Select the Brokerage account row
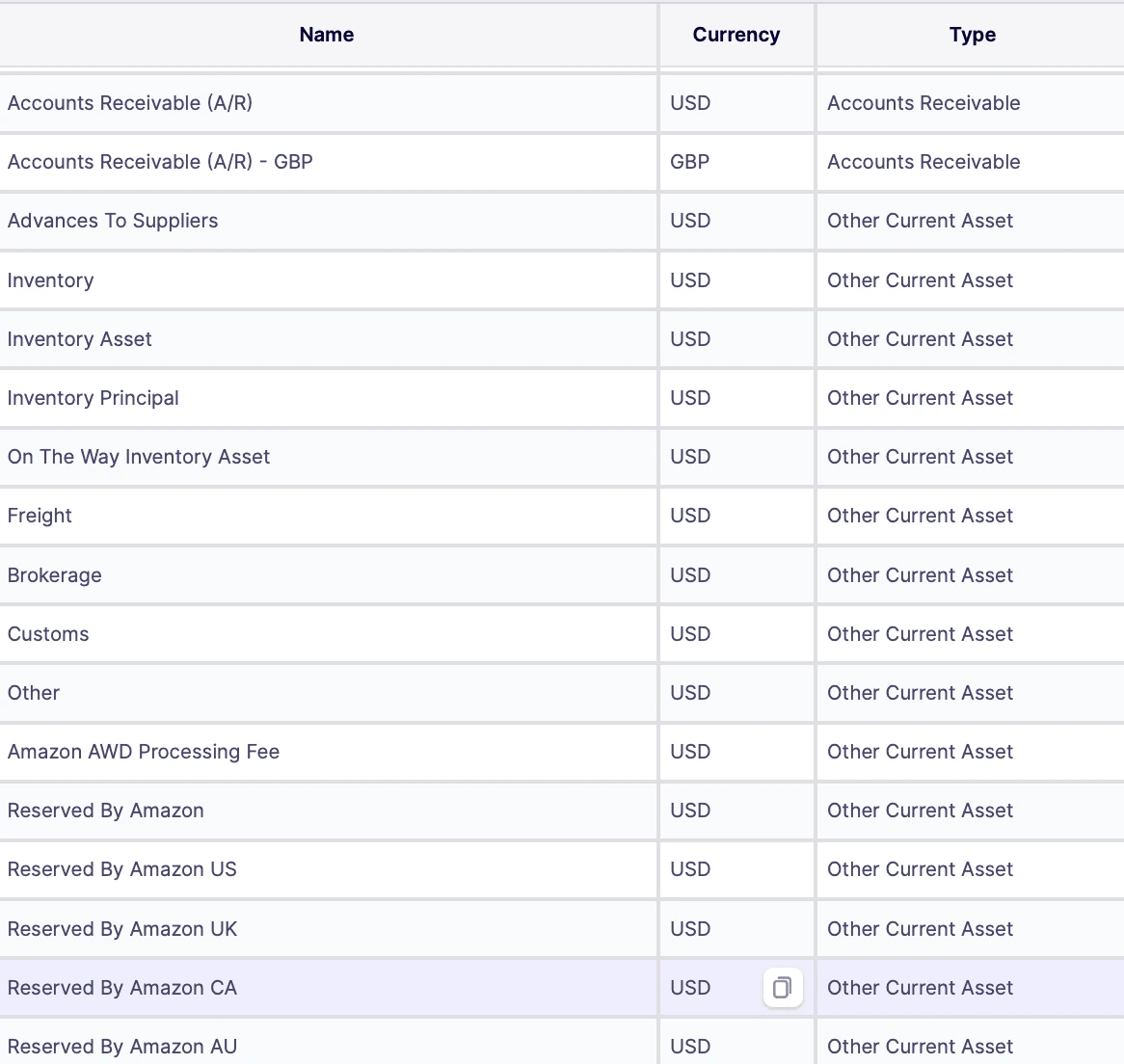 (55, 574)
